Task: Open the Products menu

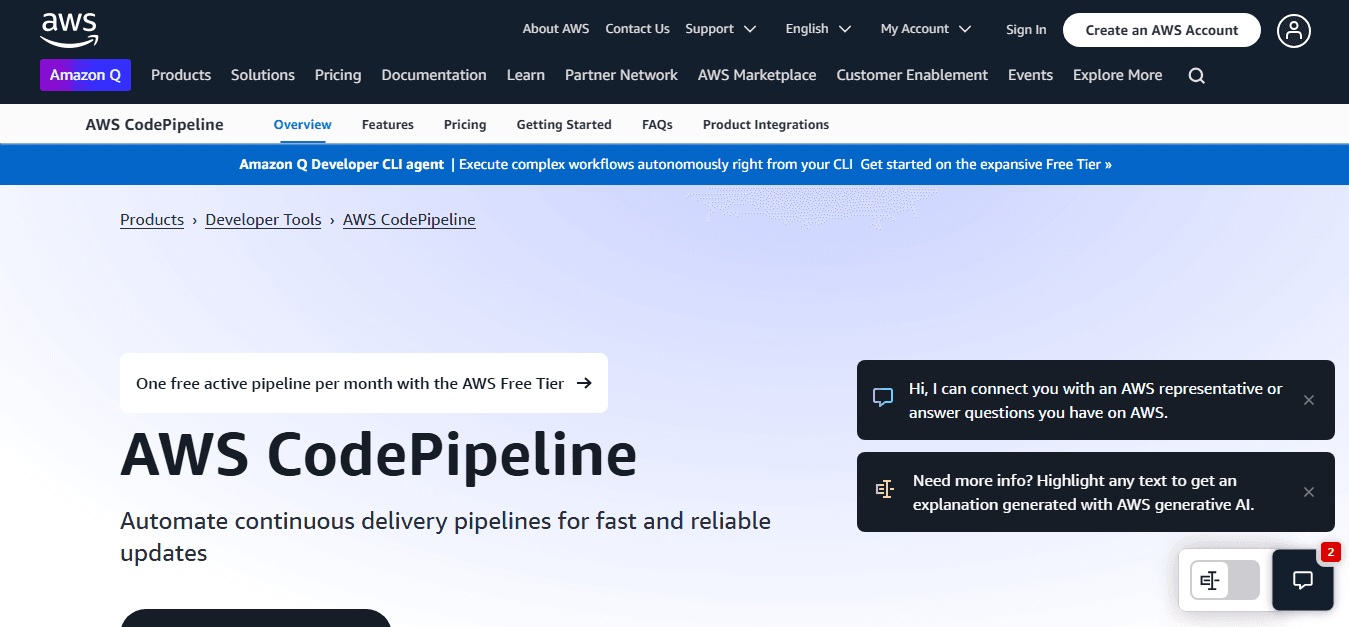Action: click(181, 75)
